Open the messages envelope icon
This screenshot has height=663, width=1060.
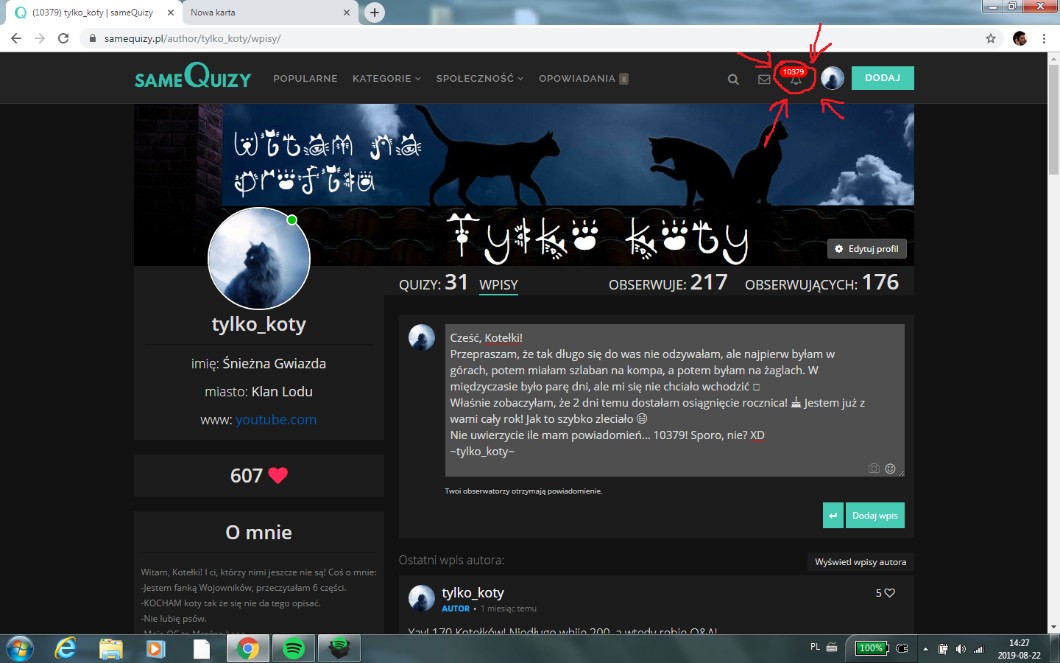tap(764, 79)
